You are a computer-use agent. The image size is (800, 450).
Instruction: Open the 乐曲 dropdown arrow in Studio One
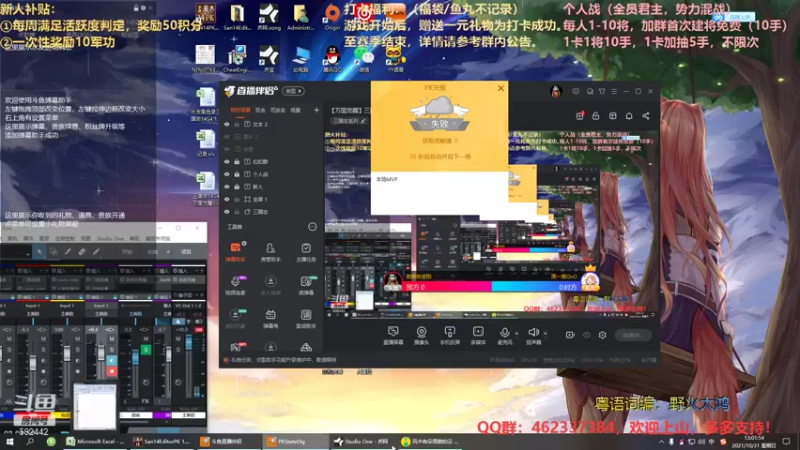pos(168,252)
